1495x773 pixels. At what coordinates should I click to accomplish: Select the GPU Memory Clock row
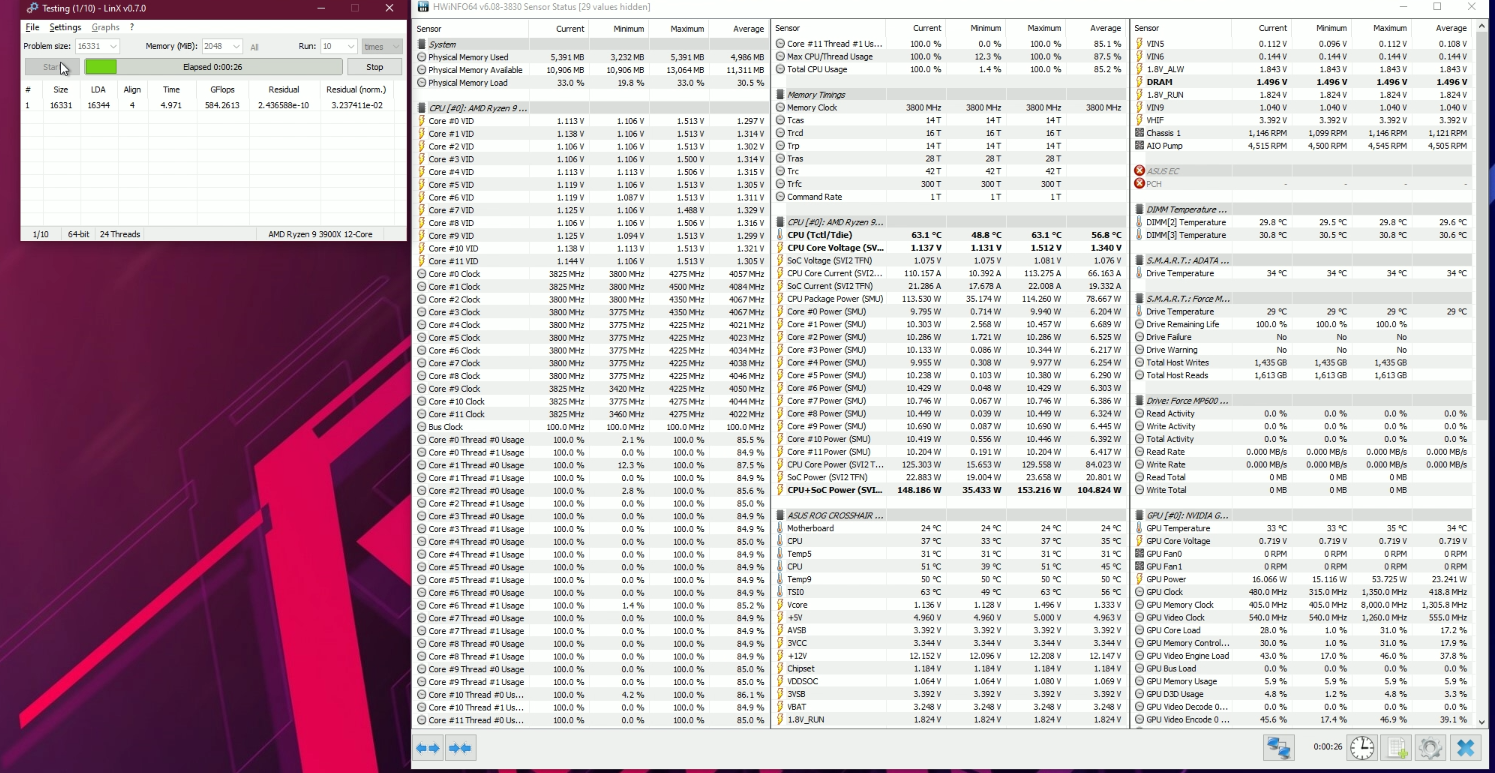[x=1304, y=605]
